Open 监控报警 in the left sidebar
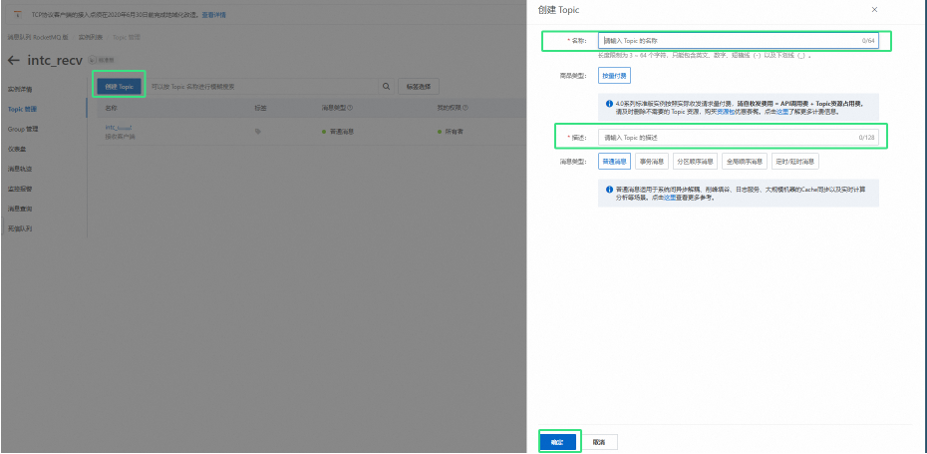 point(20,189)
